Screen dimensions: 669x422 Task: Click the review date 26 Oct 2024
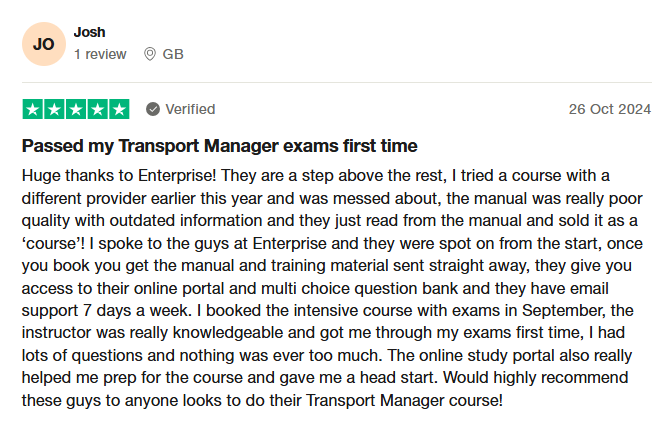(x=609, y=109)
